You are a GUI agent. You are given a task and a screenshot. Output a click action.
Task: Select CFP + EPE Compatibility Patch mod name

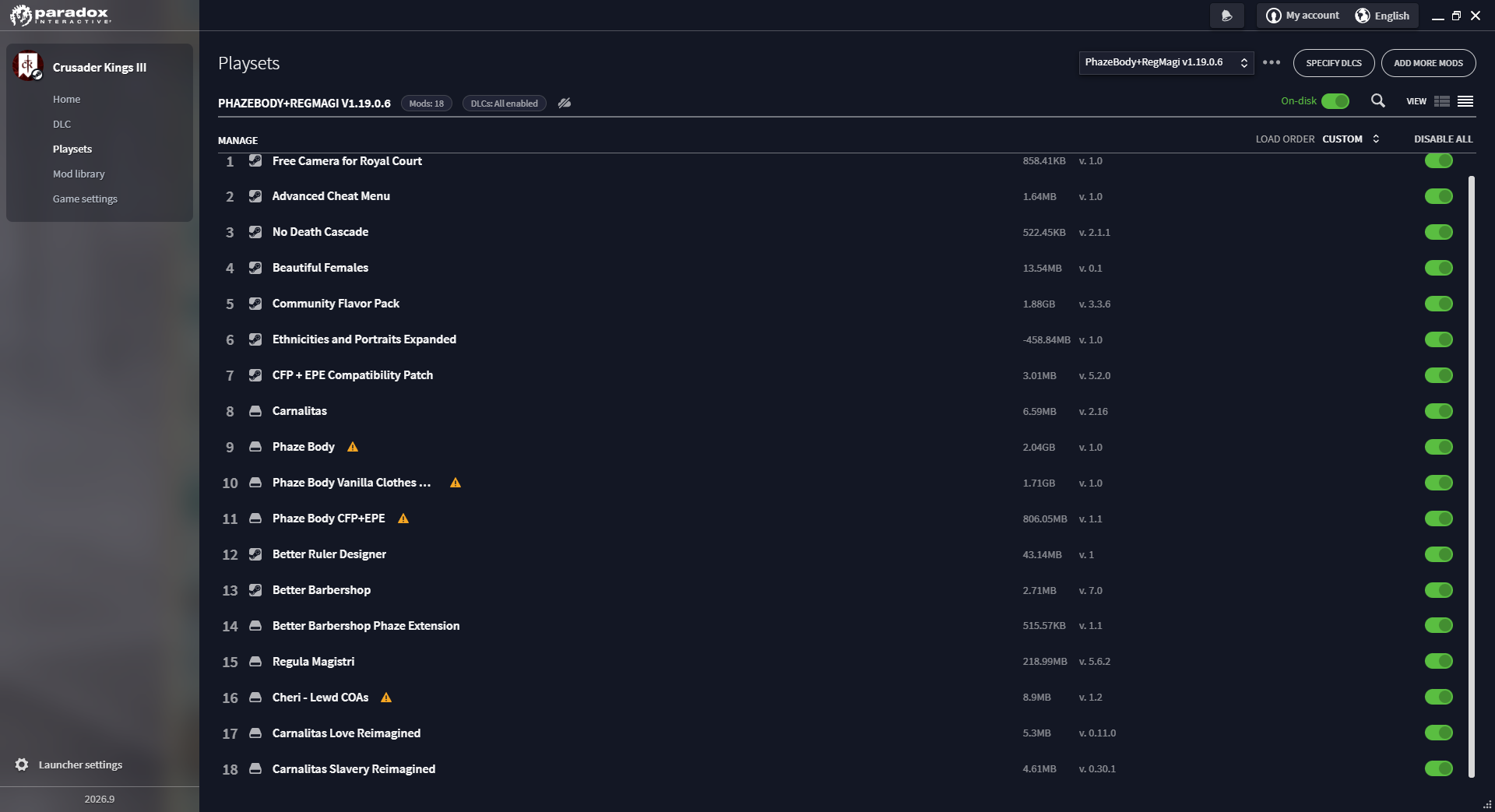353,375
